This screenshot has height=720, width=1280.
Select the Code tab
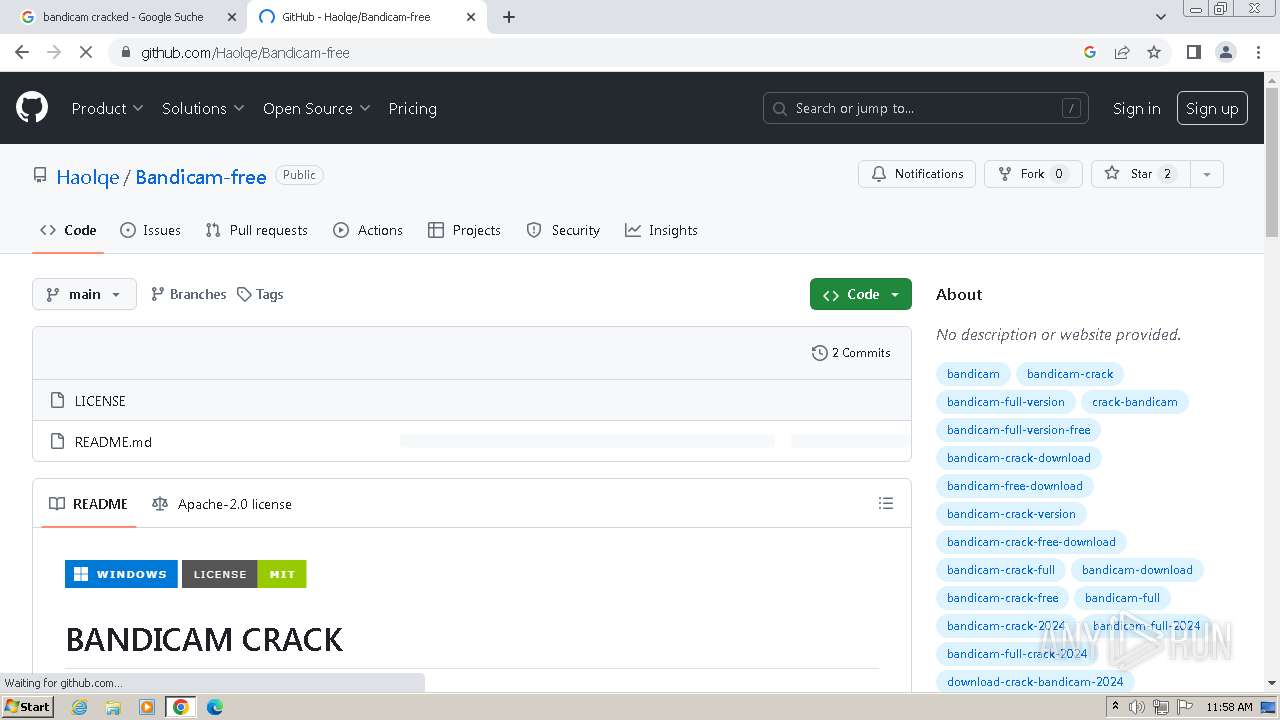click(68, 230)
